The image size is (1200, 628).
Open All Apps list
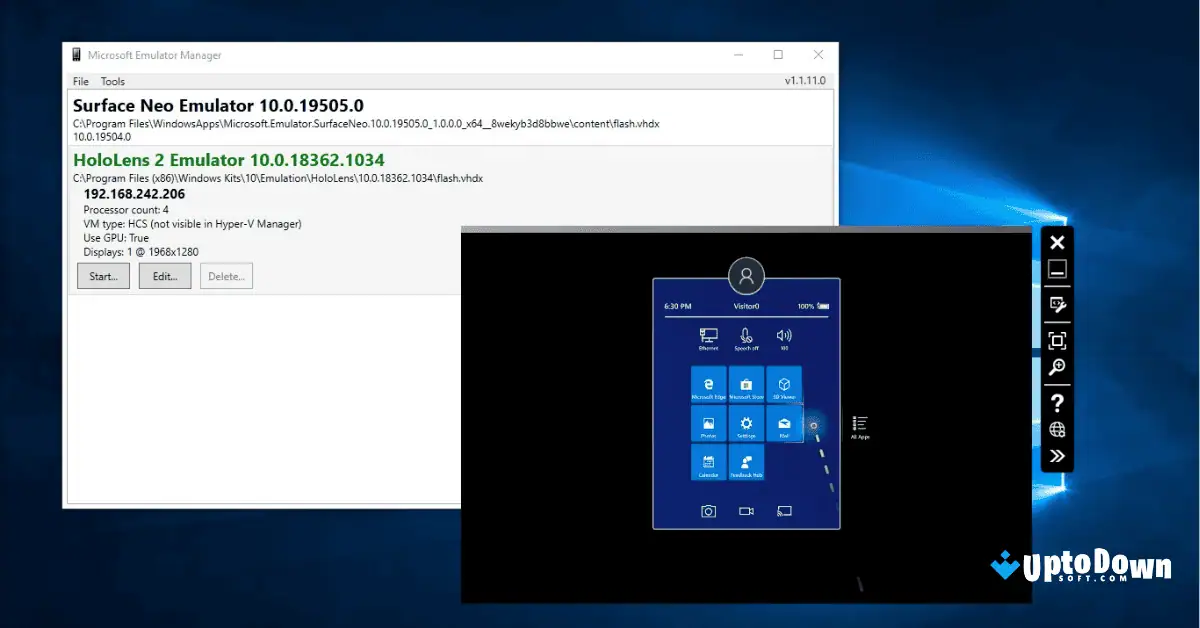tap(860, 424)
